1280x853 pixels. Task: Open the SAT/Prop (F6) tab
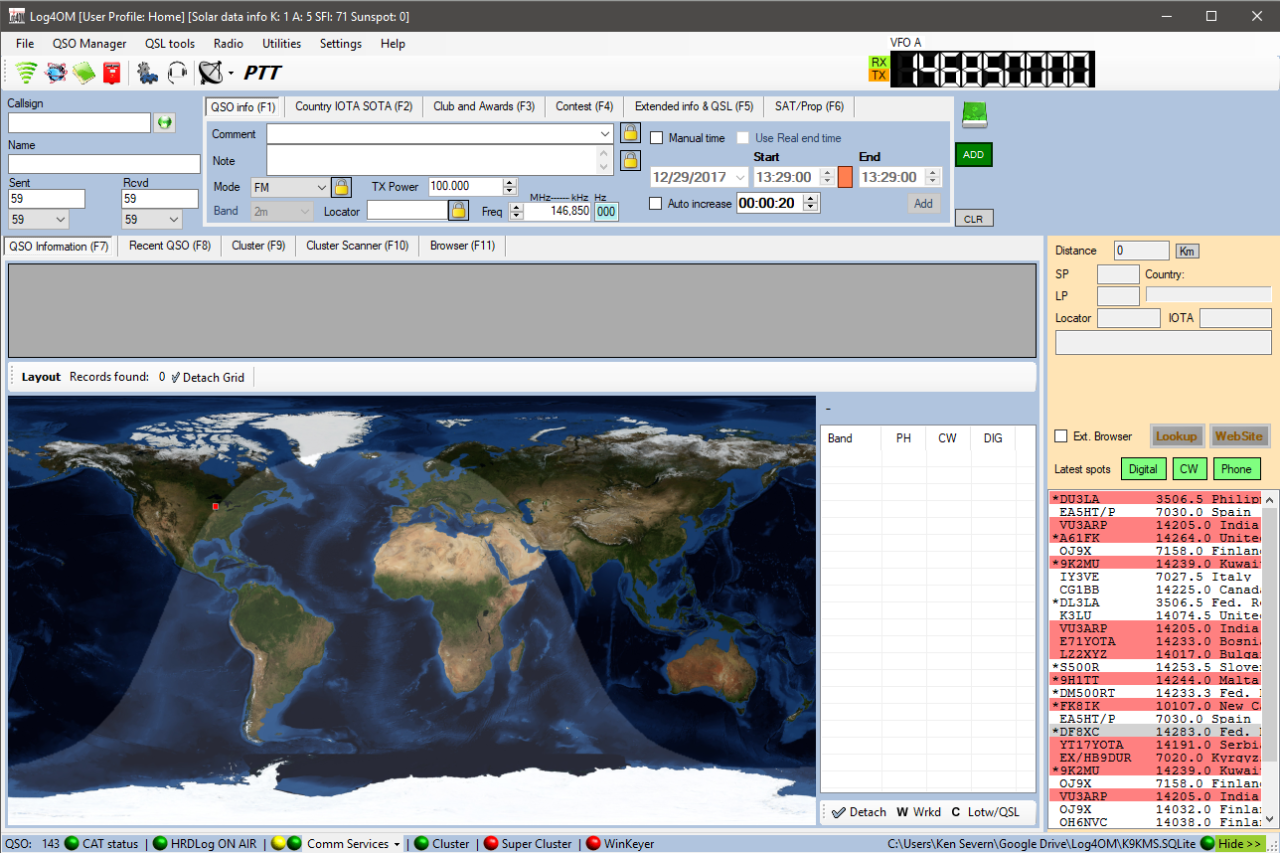[809, 106]
